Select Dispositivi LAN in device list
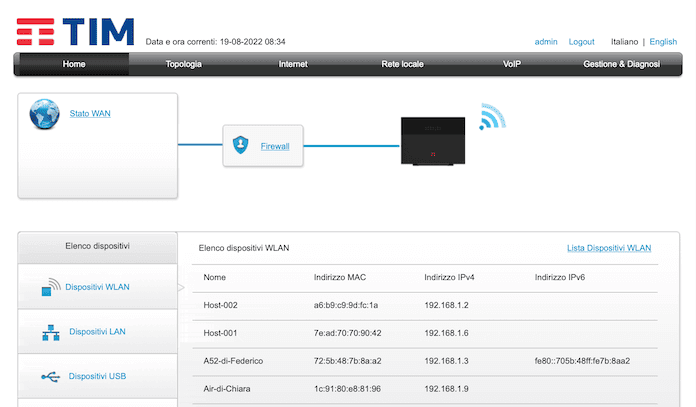Screen dimensions: 696x407 pyautogui.click(x=97, y=332)
